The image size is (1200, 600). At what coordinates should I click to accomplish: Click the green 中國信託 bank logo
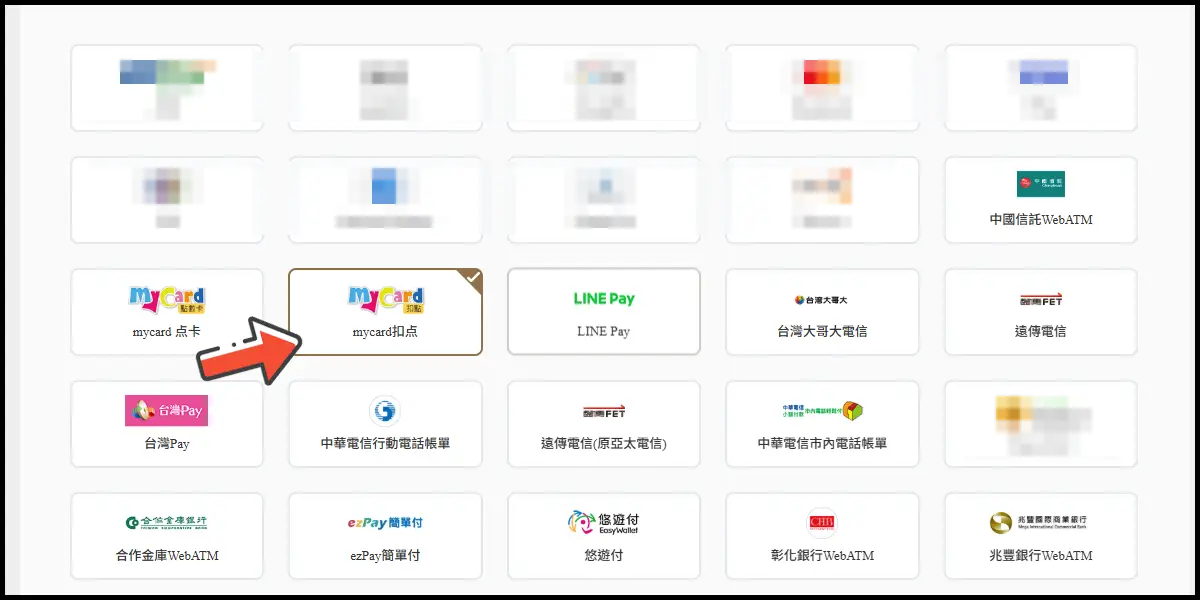(x=1041, y=184)
